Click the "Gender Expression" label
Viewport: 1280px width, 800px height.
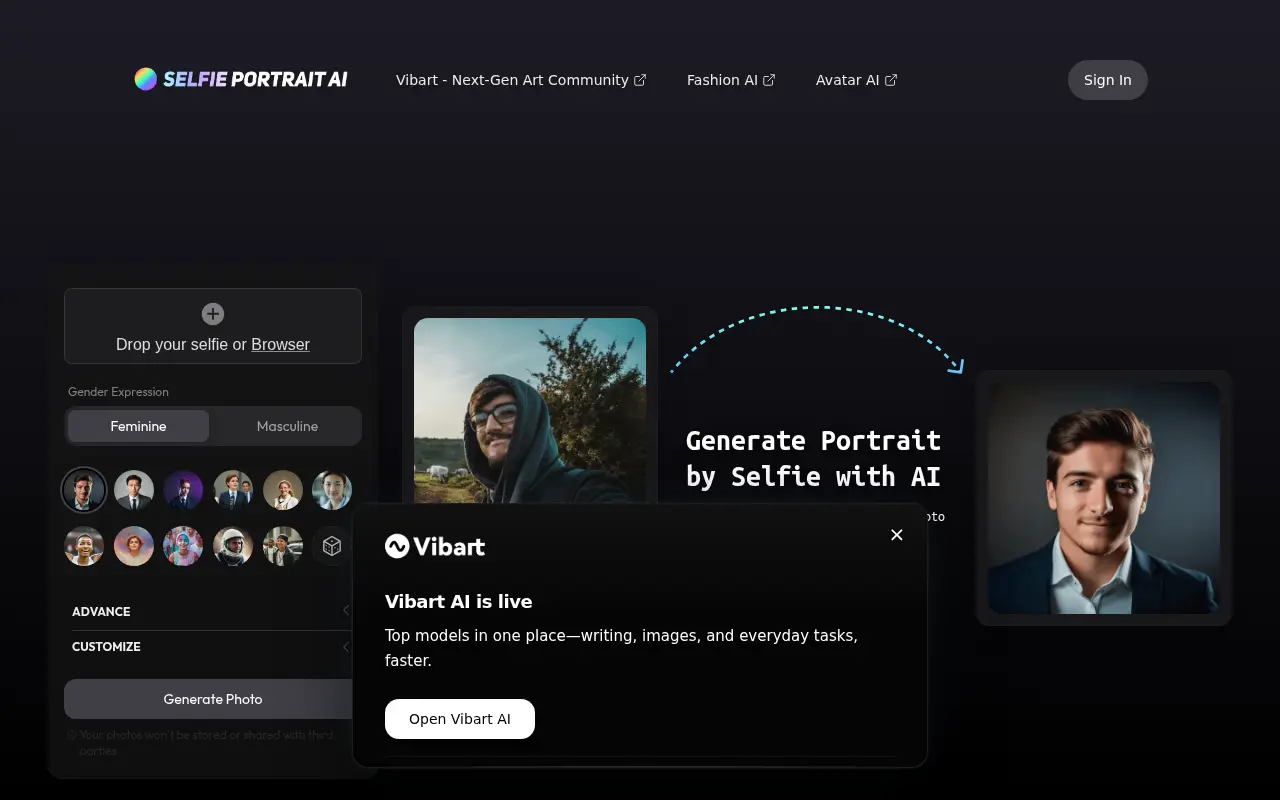point(118,392)
